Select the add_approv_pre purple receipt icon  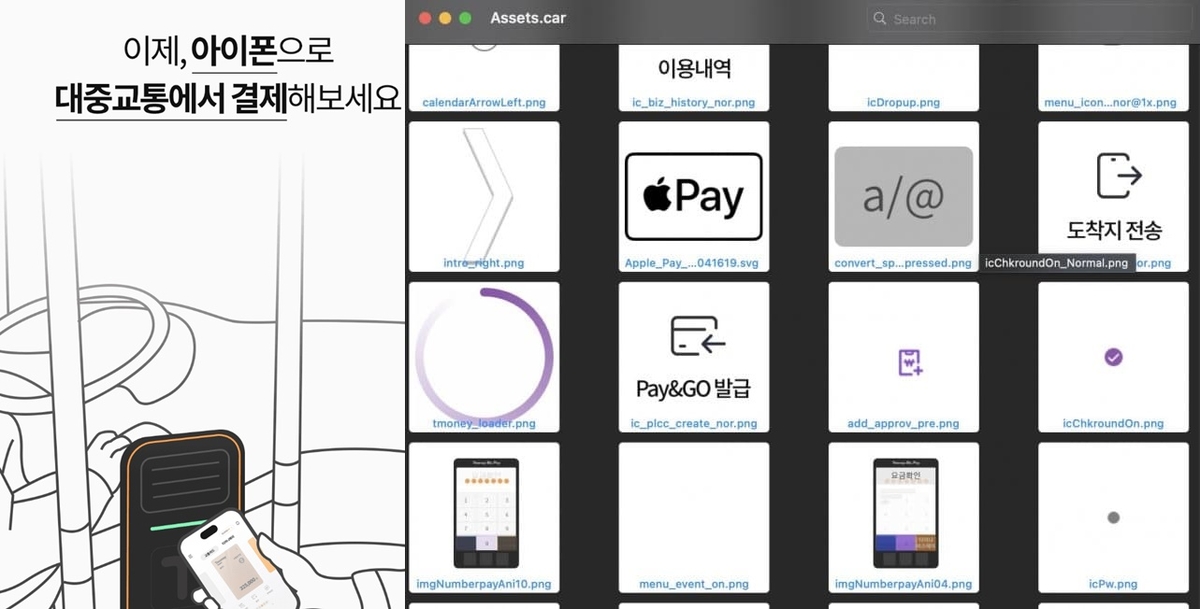point(910,361)
